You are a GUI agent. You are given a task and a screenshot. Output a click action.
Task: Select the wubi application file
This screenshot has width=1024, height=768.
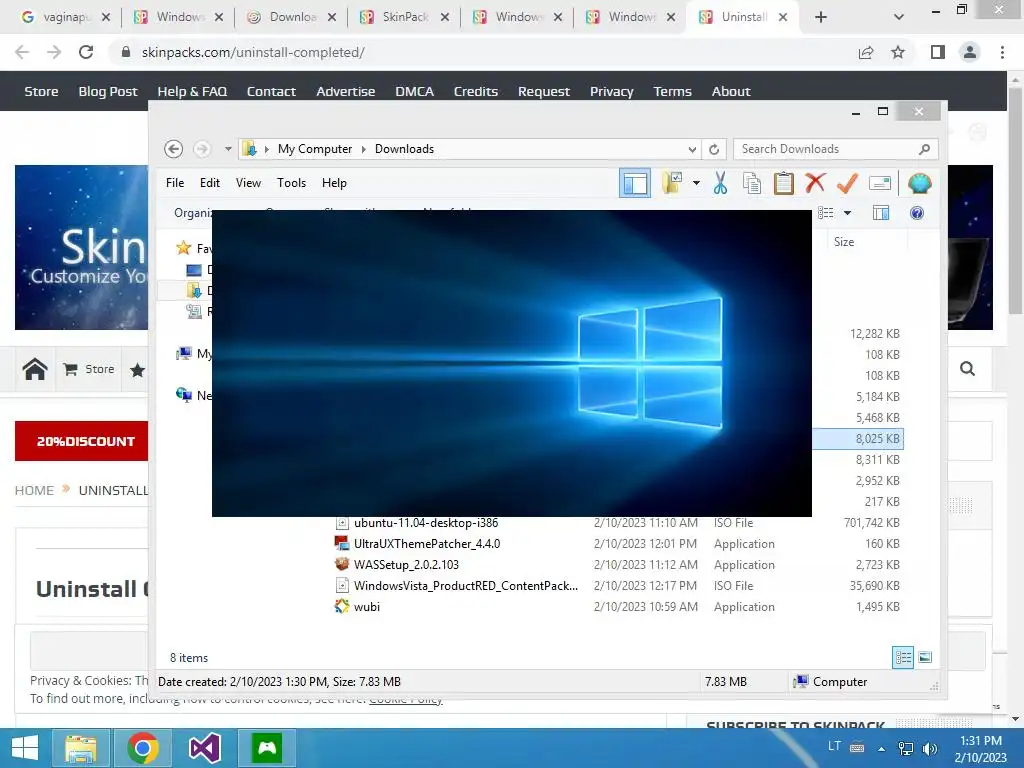[366, 606]
